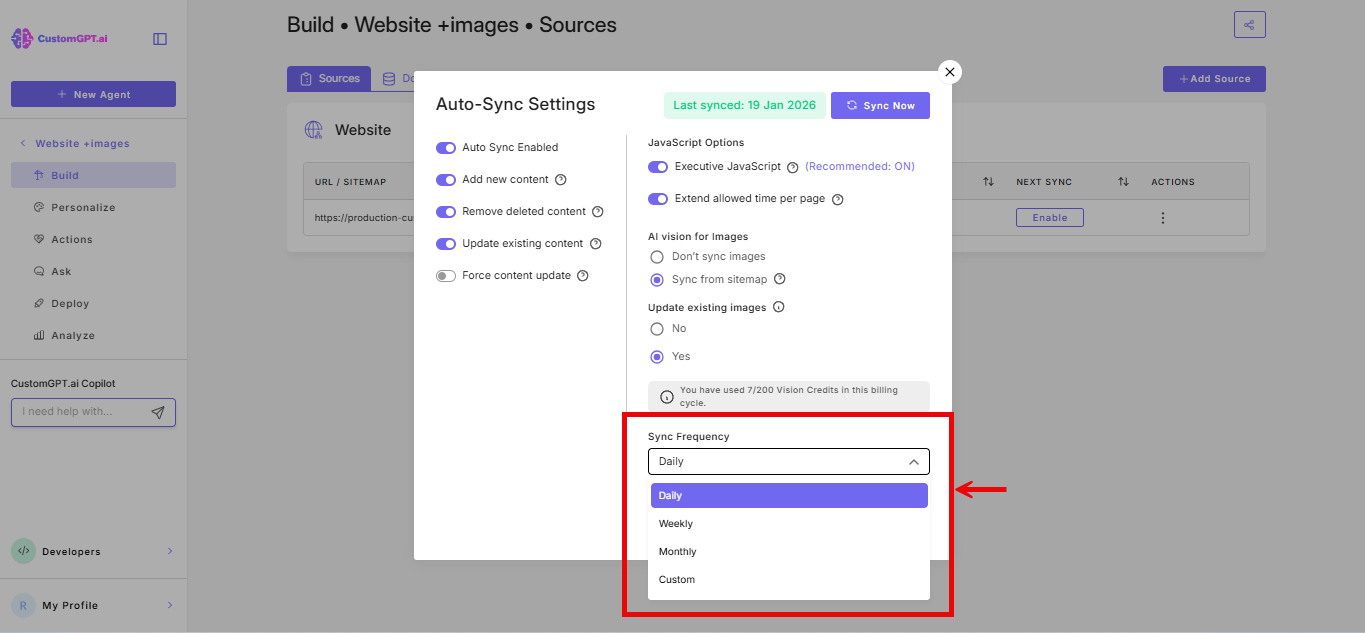Select Don't sync images radio button
This screenshot has width=1365, height=633.
point(657,257)
